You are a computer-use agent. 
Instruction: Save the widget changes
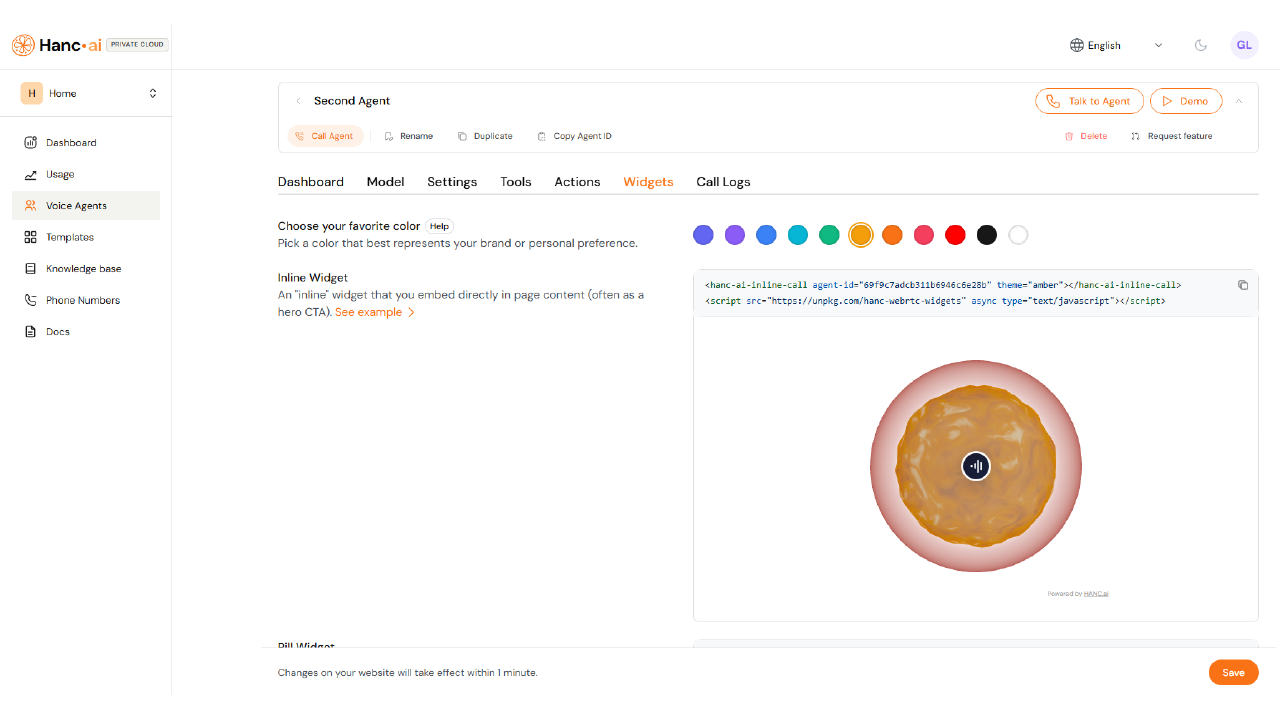tap(1234, 673)
